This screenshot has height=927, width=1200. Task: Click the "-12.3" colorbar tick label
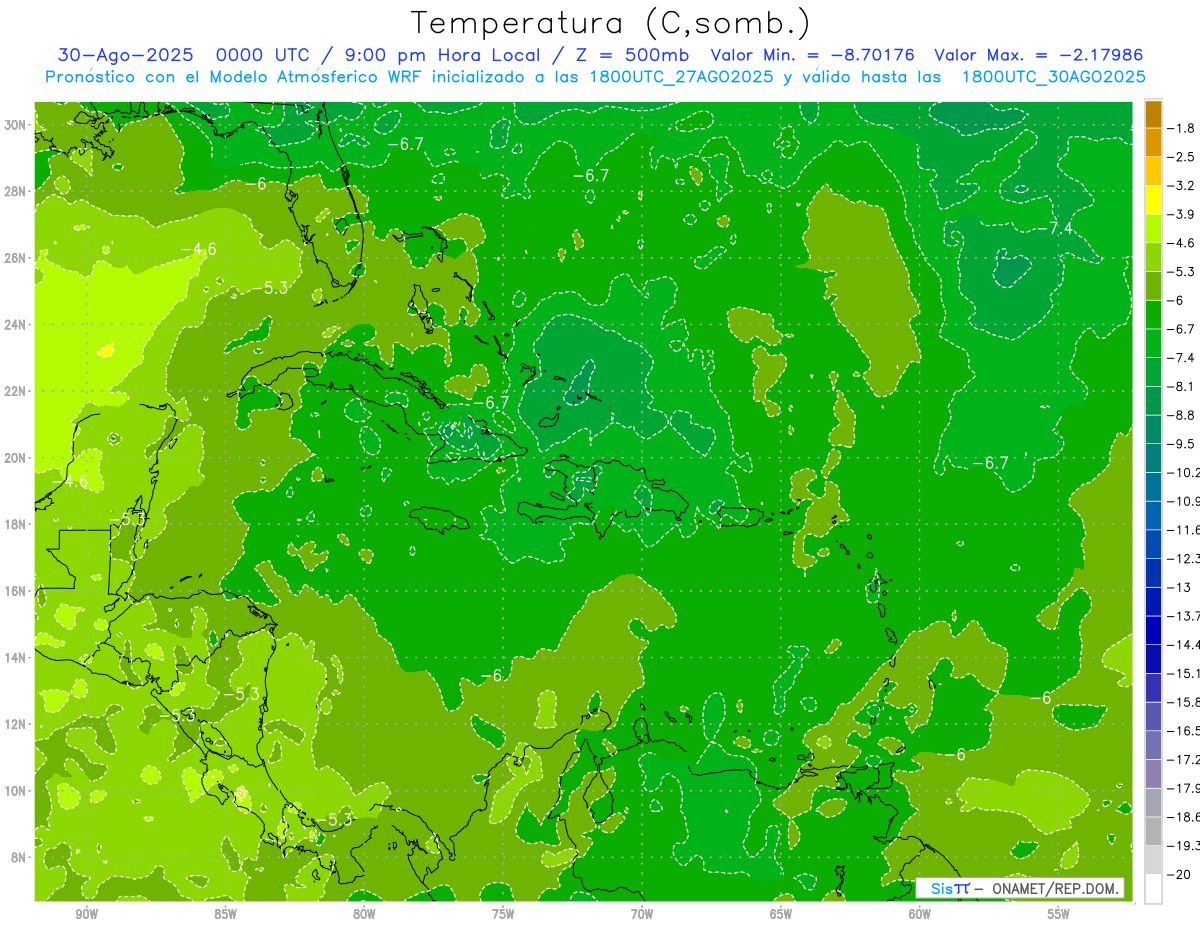point(1183,559)
